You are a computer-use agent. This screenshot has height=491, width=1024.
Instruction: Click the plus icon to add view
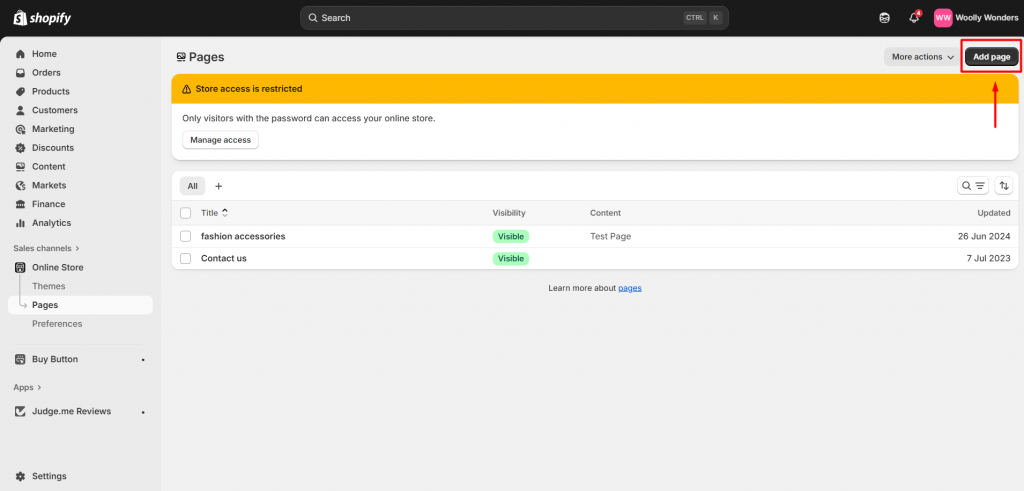click(219, 186)
